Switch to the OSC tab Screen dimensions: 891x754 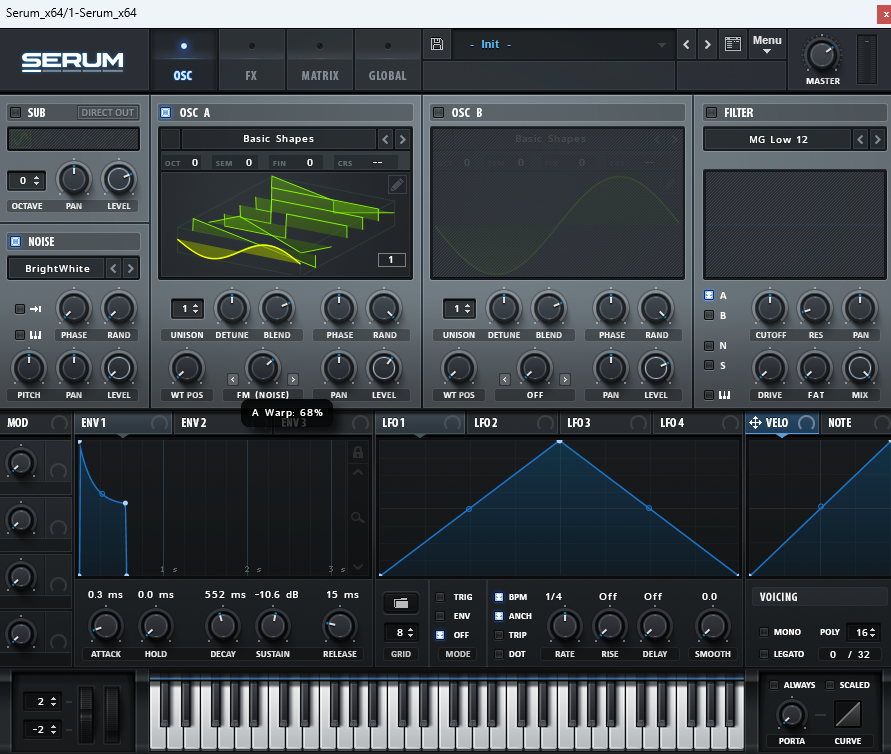[183, 60]
